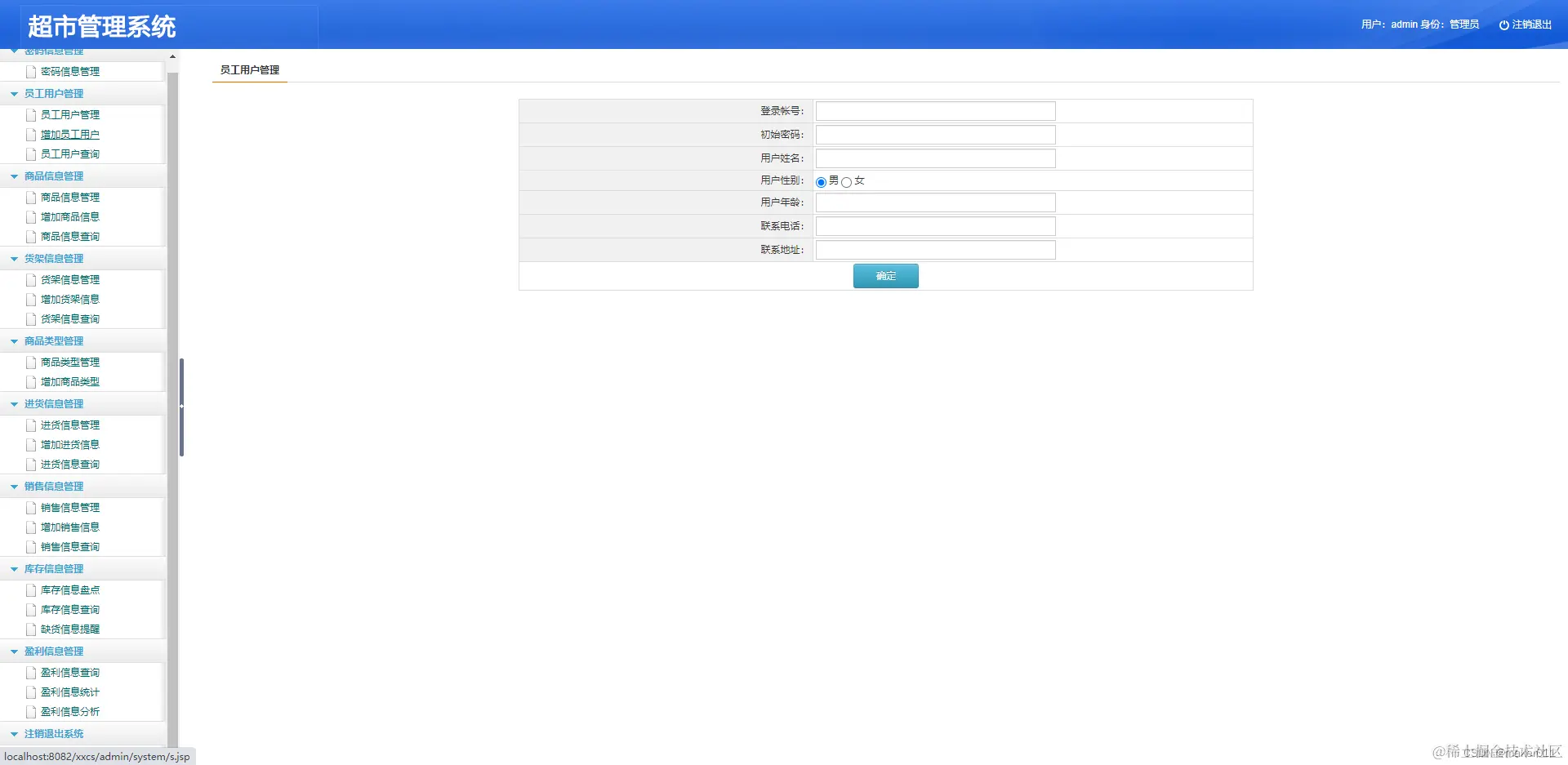
Task: Focus the 用户姓名 input field
Action: tap(936, 158)
